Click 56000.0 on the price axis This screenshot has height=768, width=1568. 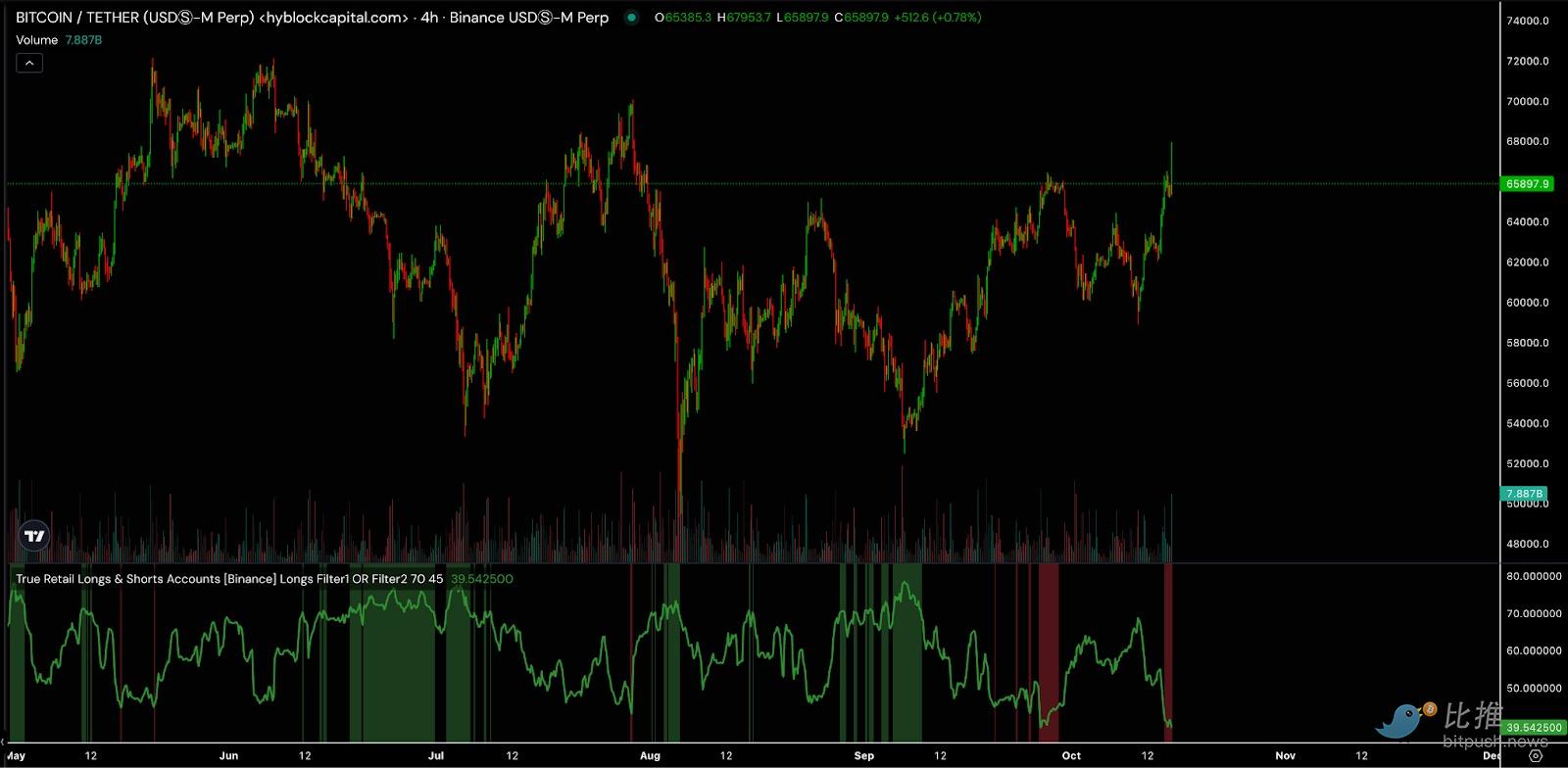[1527, 383]
